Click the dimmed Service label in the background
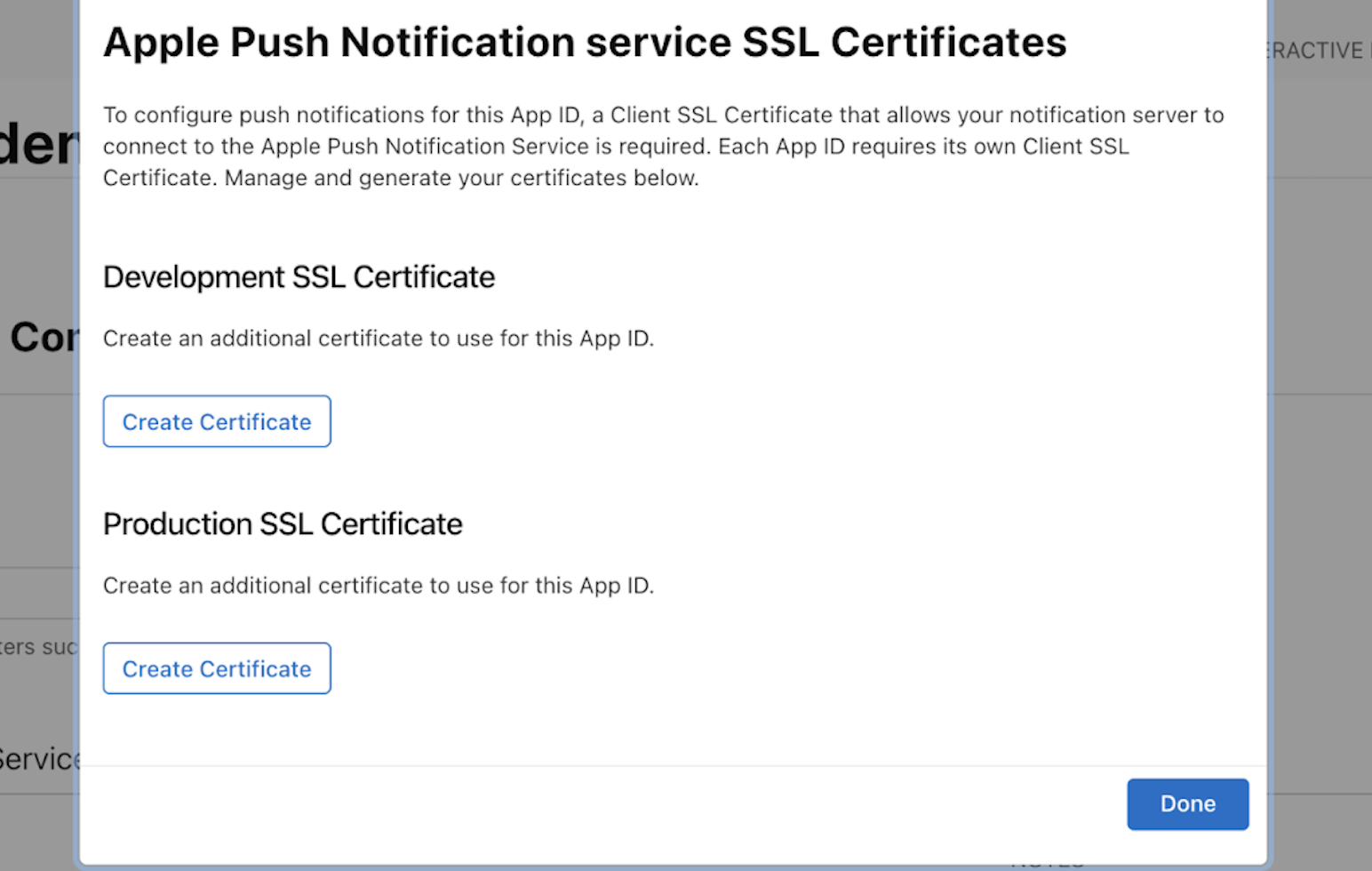 [x=40, y=759]
